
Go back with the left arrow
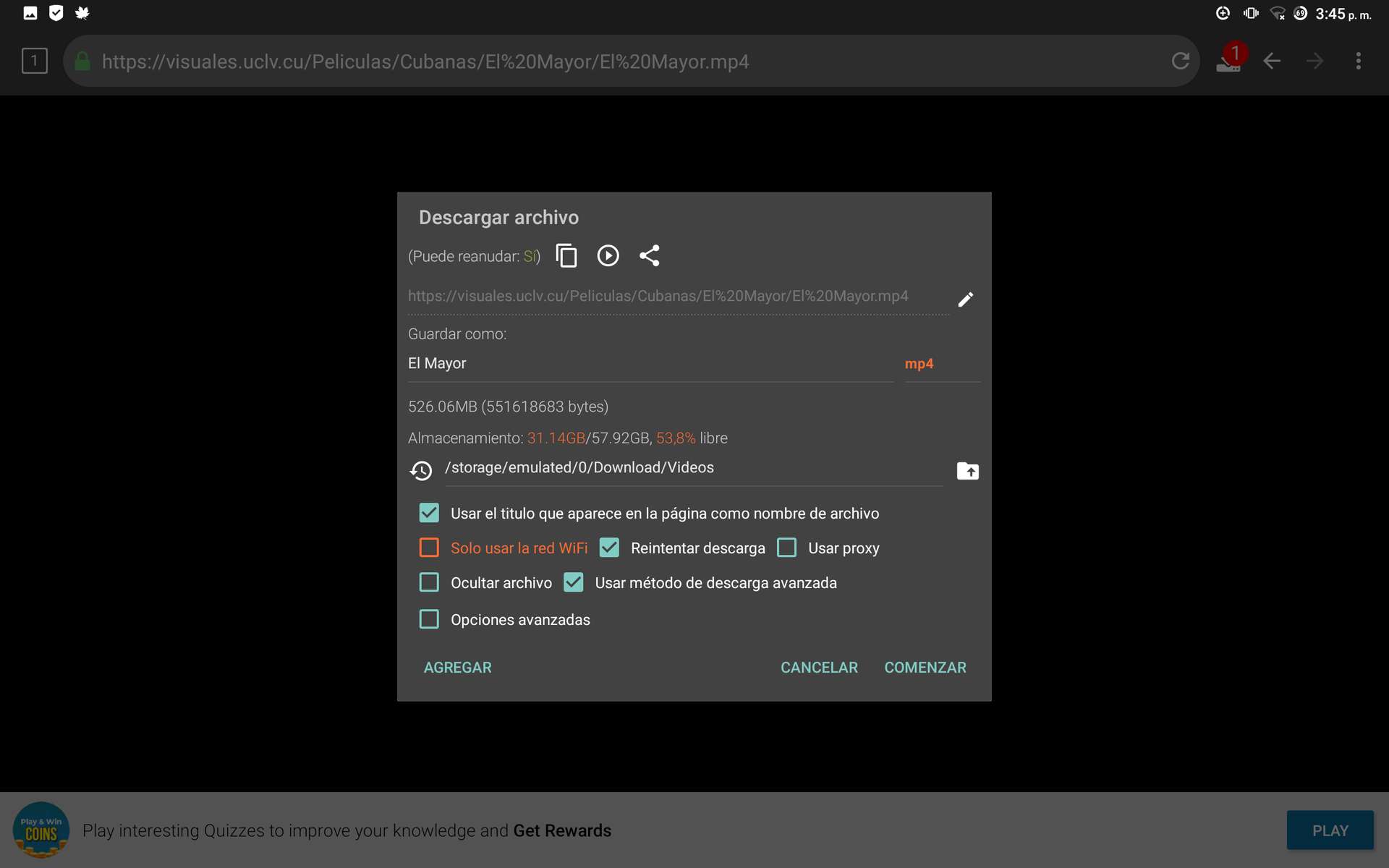click(1272, 61)
